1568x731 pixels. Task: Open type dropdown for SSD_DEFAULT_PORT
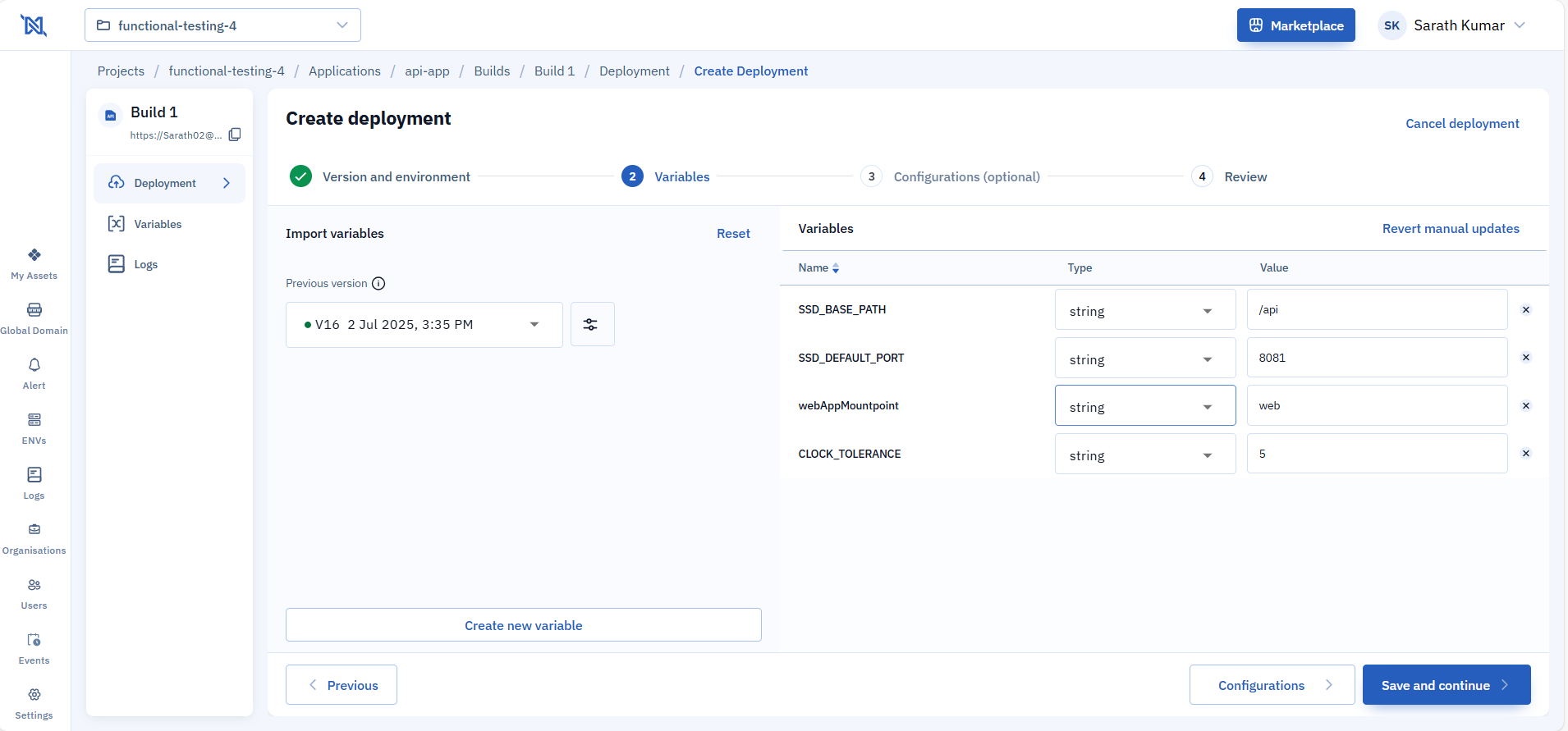(1144, 359)
